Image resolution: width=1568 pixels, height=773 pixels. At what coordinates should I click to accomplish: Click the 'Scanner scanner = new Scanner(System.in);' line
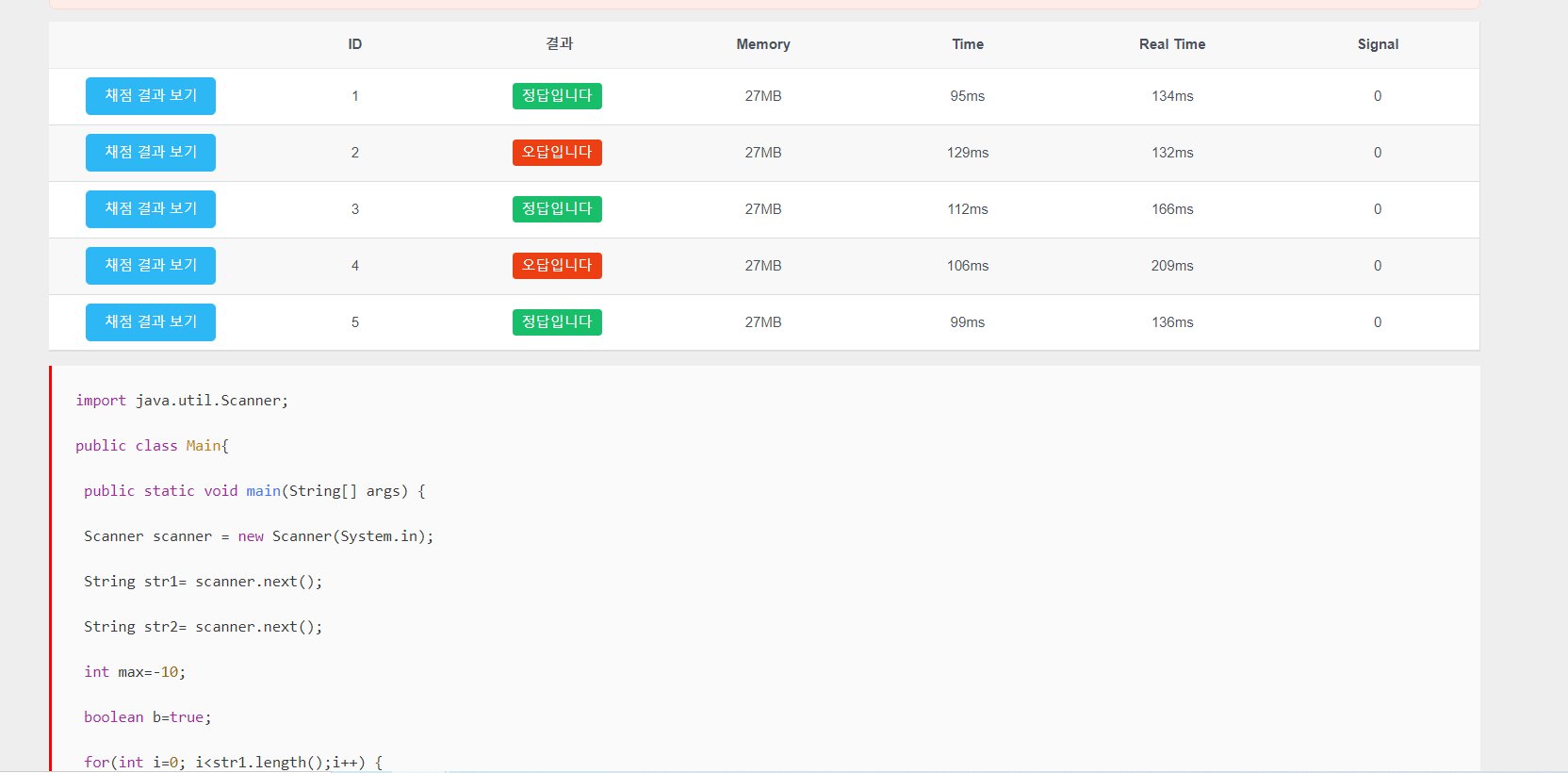pyautogui.click(x=259, y=536)
